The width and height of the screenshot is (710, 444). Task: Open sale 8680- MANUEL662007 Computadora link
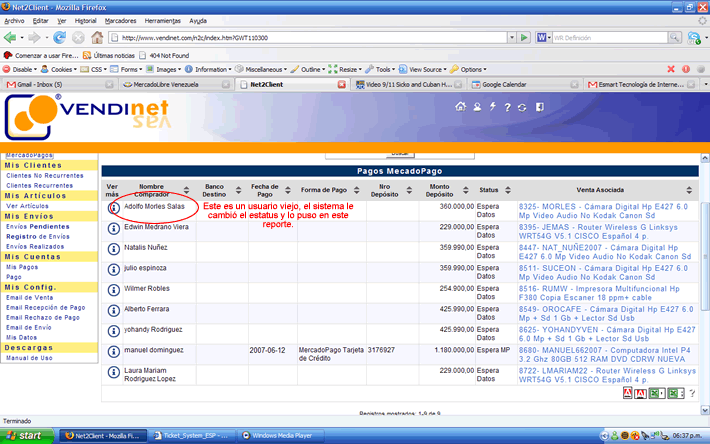click(604, 354)
